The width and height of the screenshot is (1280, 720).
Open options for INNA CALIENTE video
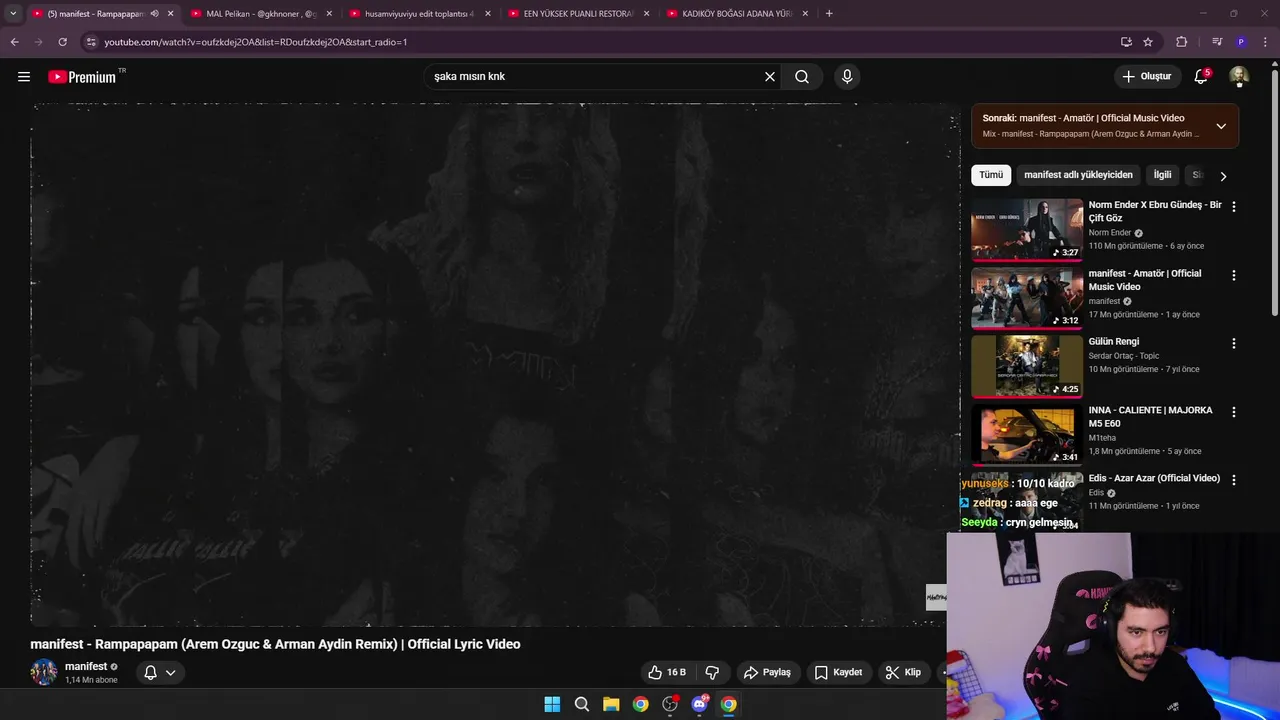click(1233, 412)
